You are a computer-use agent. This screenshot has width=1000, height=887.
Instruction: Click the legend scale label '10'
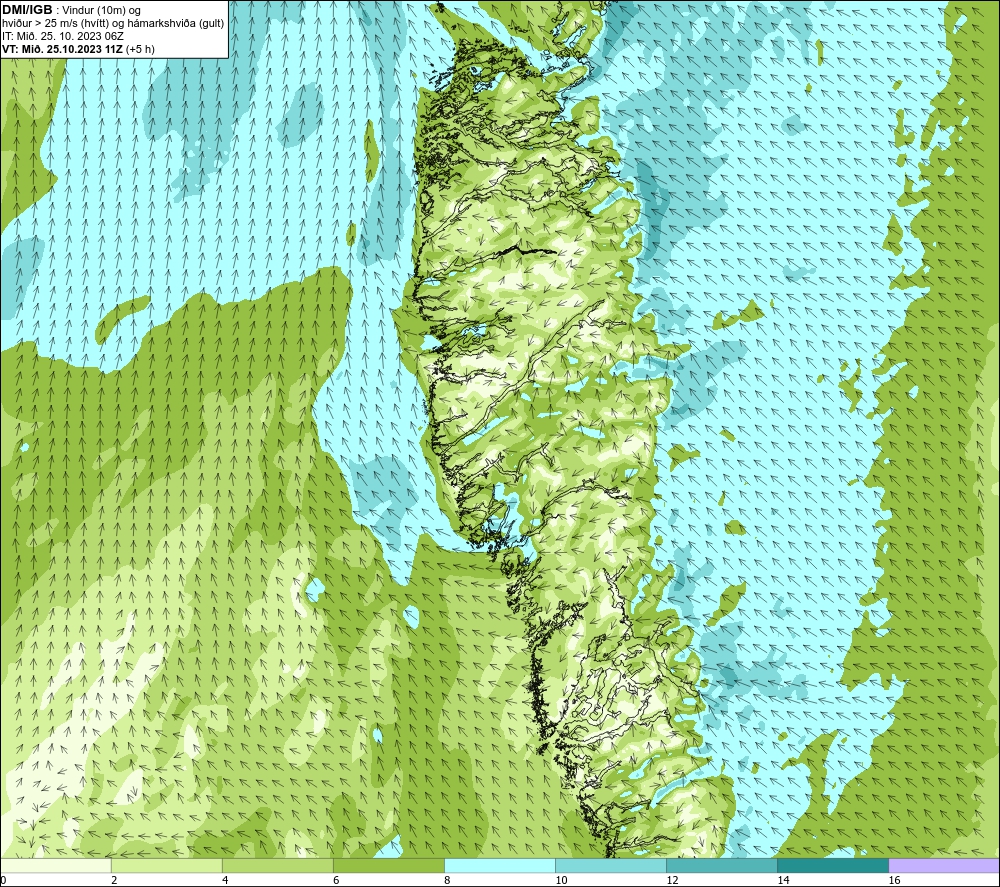click(x=561, y=880)
